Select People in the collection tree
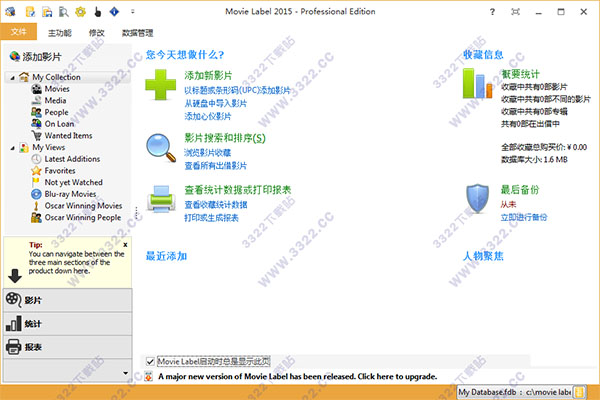600x400 pixels. point(56,112)
